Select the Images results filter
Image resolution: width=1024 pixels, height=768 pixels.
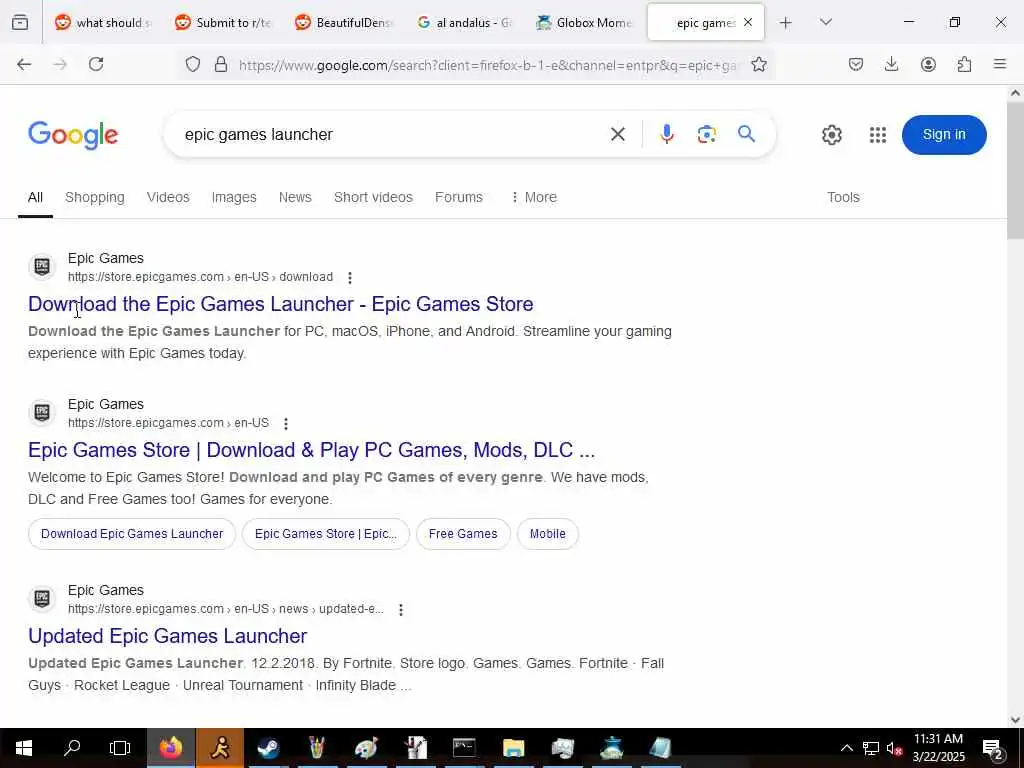tap(234, 197)
